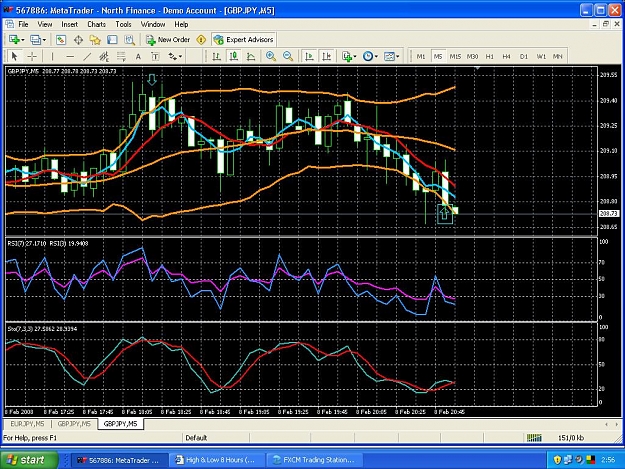The image size is (625, 469).
Task: Open the Strategy Tester magnifier icon
Action: 129,40
